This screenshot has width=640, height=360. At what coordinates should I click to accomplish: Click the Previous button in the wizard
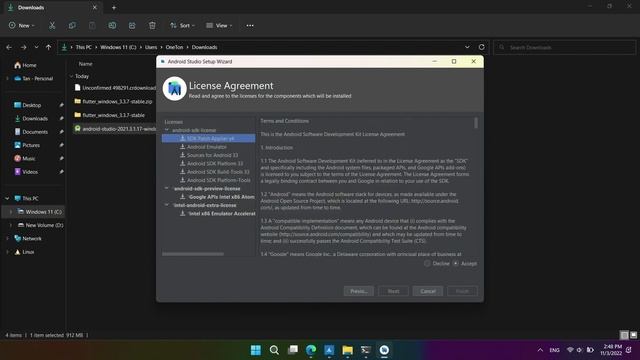[359, 291]
